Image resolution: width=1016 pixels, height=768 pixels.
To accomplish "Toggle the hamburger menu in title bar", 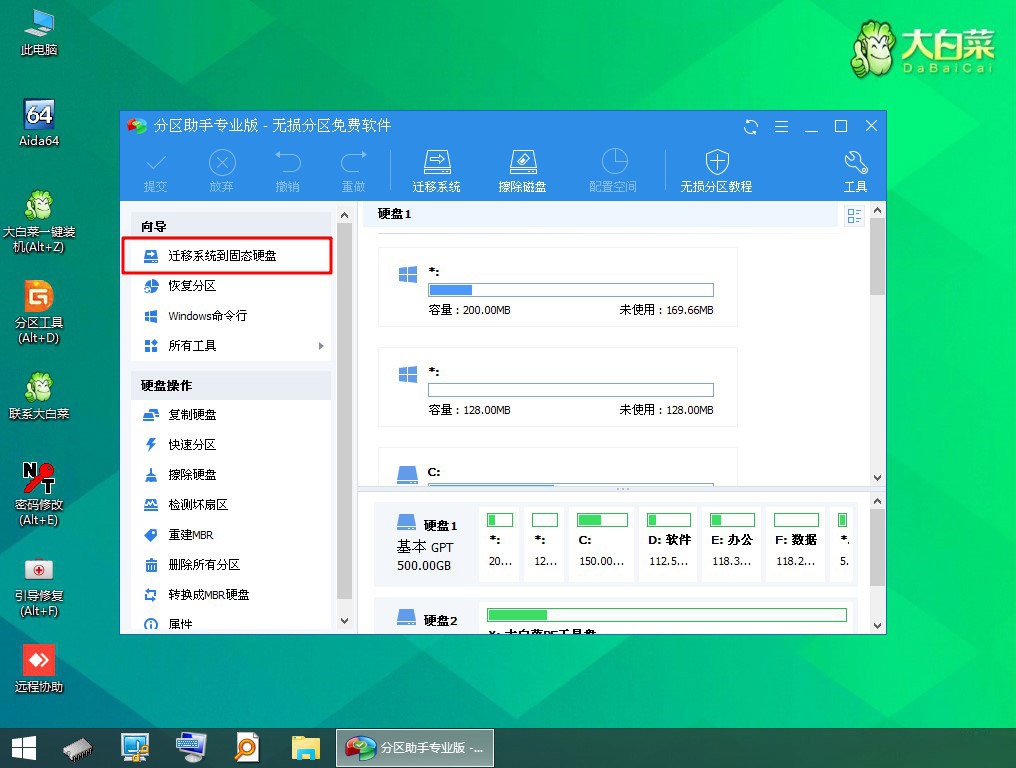I will [x=781, y=126].
